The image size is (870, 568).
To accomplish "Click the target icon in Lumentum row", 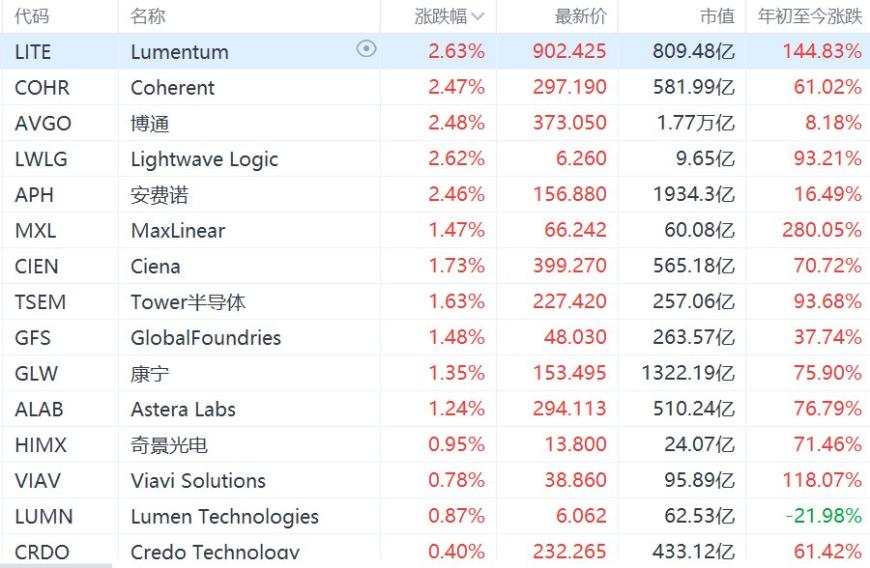I will (366, 49).
